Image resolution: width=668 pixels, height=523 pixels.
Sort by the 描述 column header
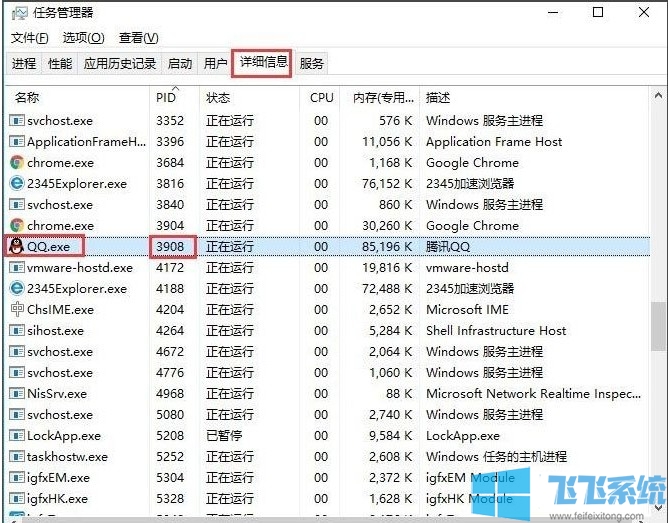pos(535,98)
